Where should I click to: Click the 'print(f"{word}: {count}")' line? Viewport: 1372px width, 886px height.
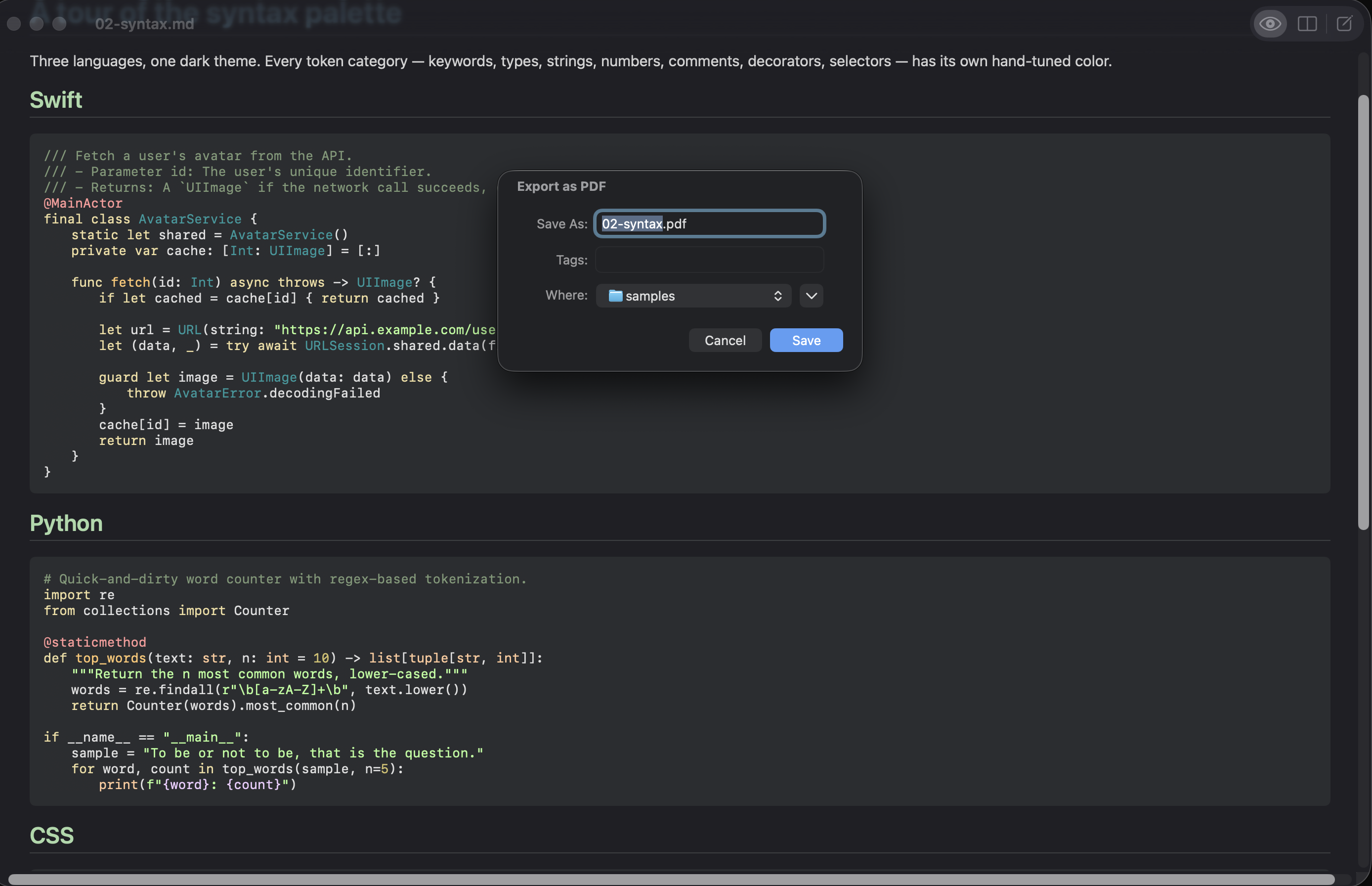pyautogui.click(x=198, y=785)
